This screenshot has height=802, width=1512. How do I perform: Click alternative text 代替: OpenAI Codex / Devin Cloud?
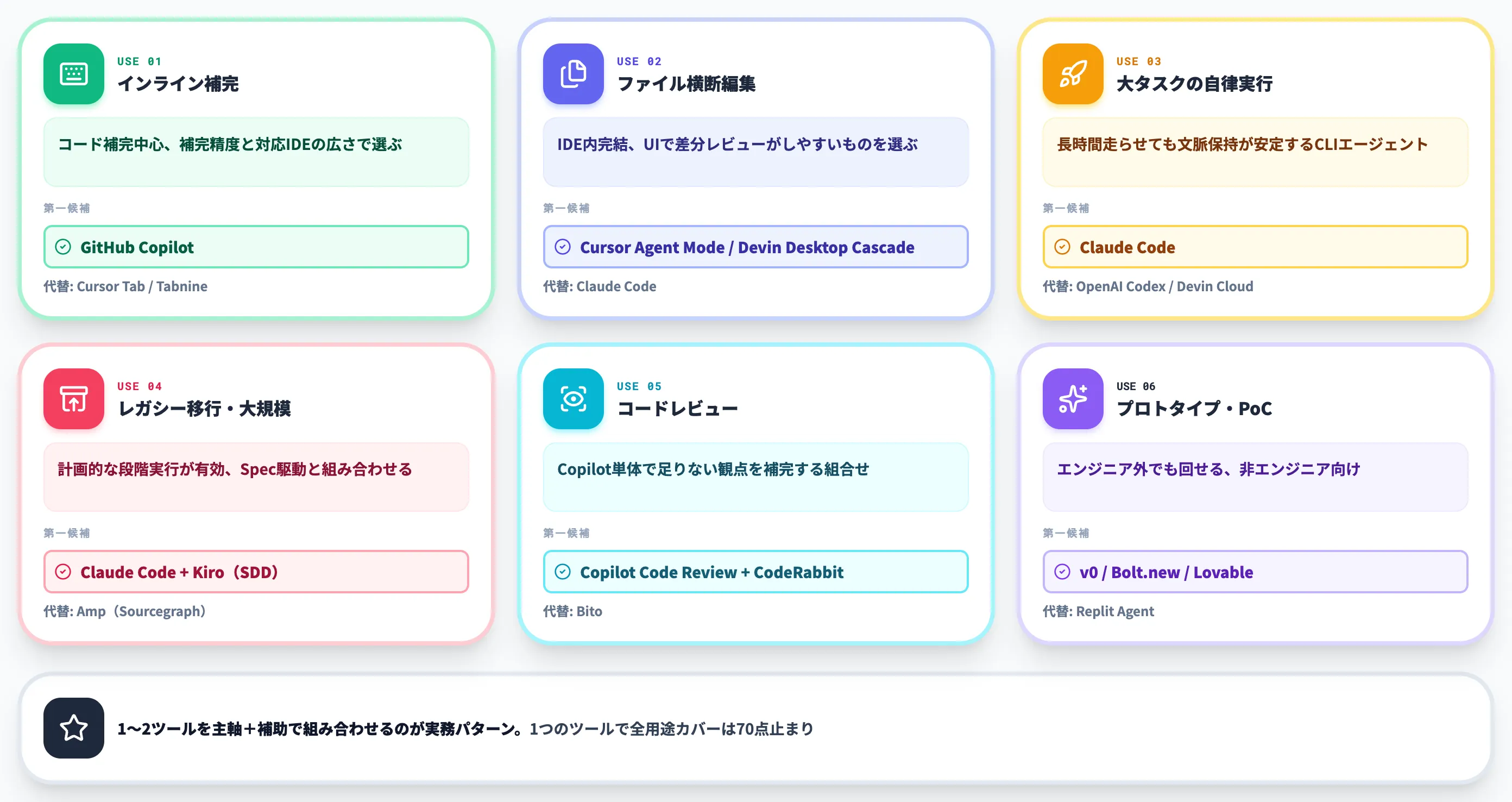pos(1148,286)
